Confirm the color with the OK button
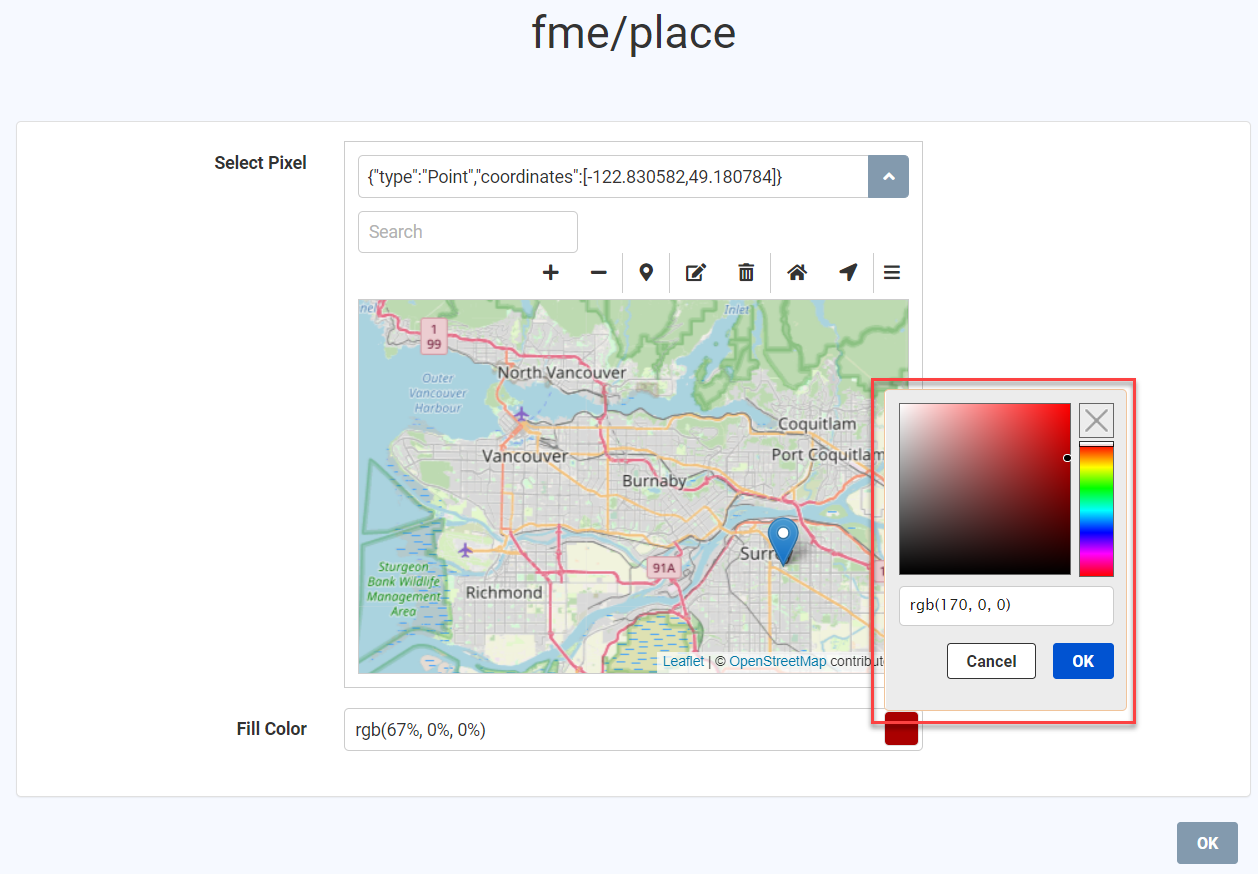This screenshot has width=1258, height=874. click(1083, 661)
